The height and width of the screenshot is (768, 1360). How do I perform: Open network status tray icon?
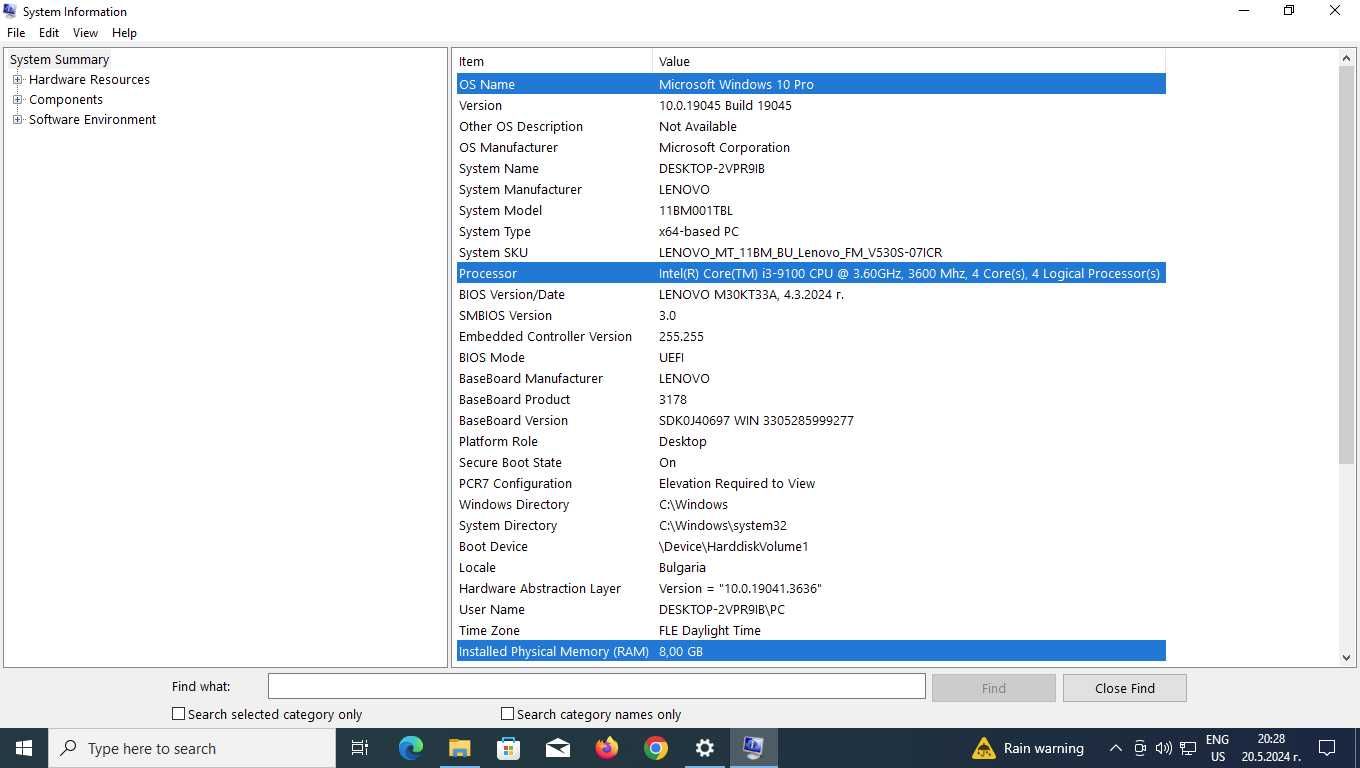click(x=1188, y=748)
